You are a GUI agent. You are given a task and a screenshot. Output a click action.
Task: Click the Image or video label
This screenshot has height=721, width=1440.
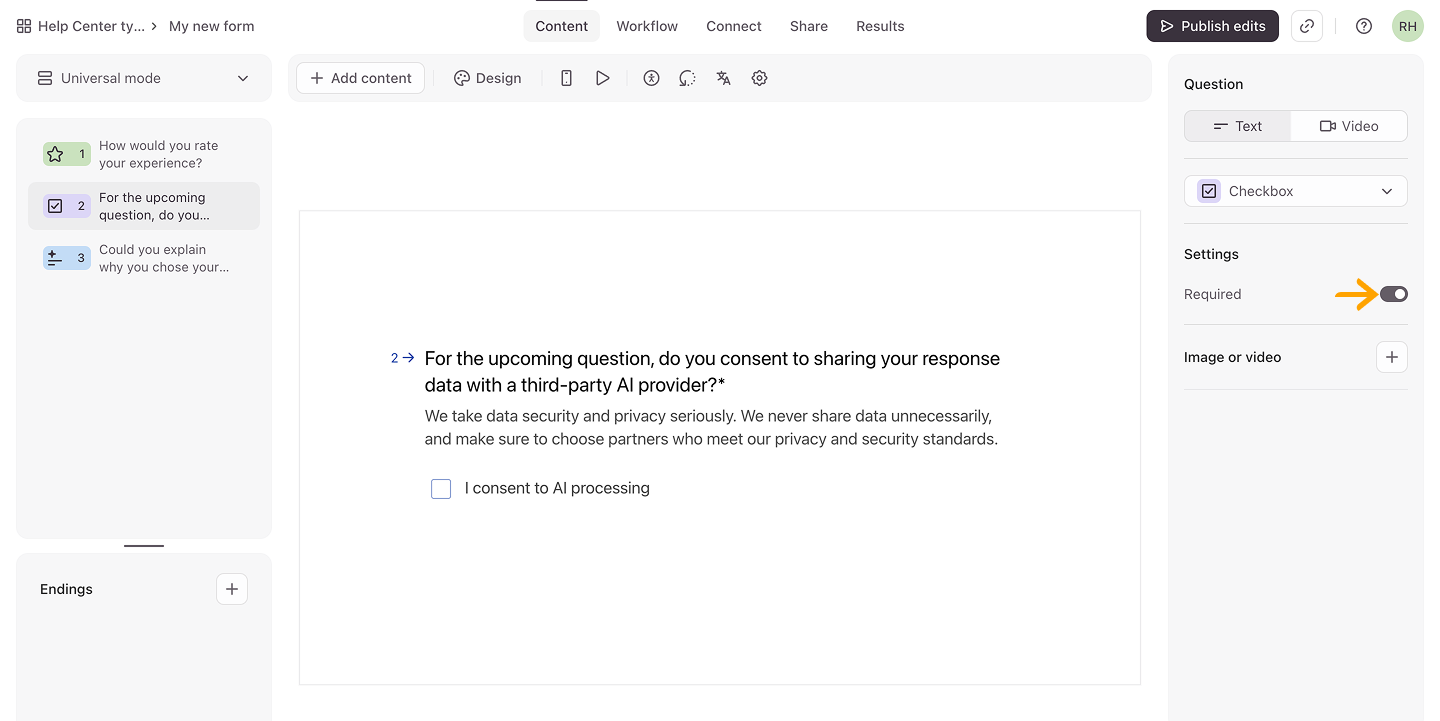tap(1232, 357)
